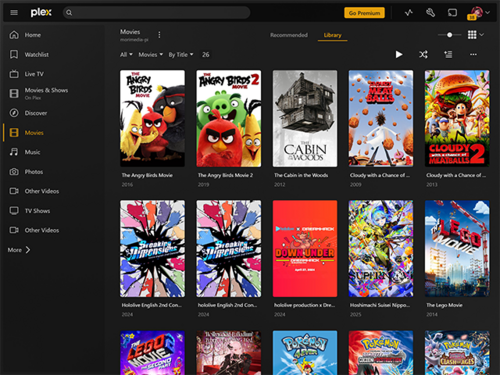Image resolution: width=500 pixels, height=375 pixels.
Task: Open the By Title sort dropdown
Action: pyautogui.click(x=181, y=54)
